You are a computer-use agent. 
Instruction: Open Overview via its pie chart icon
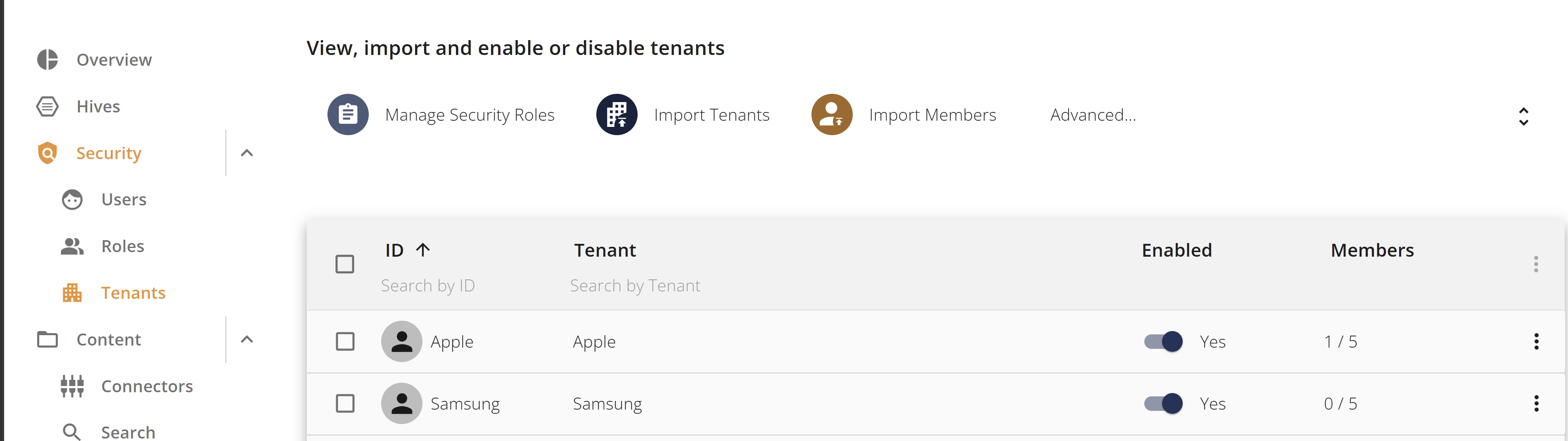(x=47, y=60)
